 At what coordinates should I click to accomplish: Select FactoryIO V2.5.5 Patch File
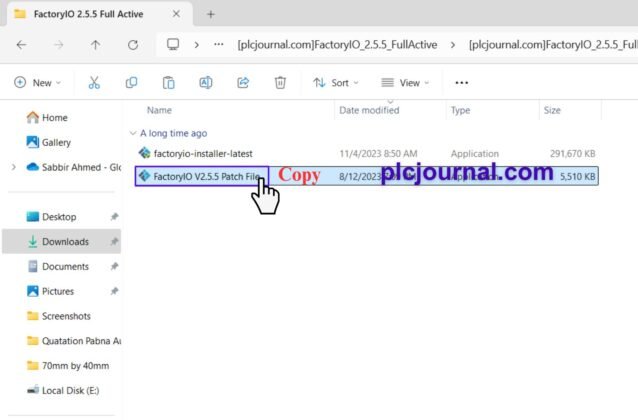[x=205, y=176]
